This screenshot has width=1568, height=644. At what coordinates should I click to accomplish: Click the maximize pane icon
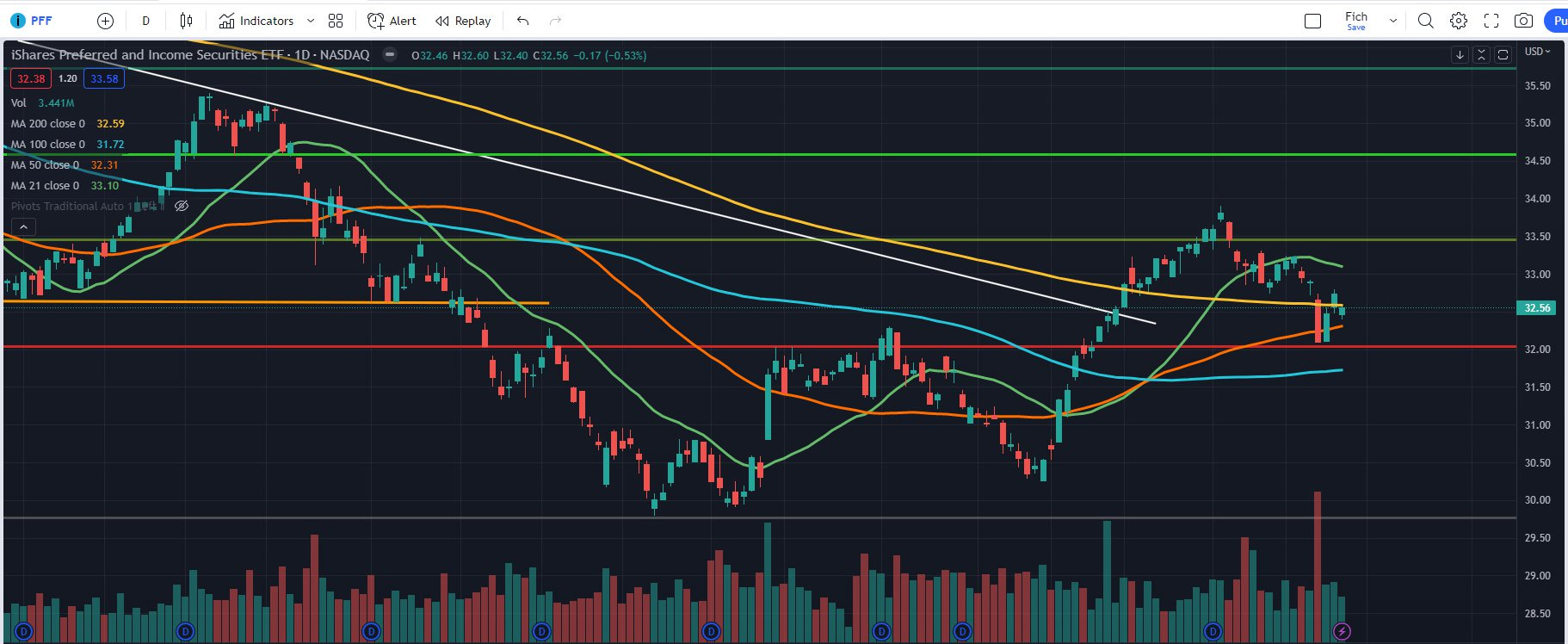(1503, 54)
